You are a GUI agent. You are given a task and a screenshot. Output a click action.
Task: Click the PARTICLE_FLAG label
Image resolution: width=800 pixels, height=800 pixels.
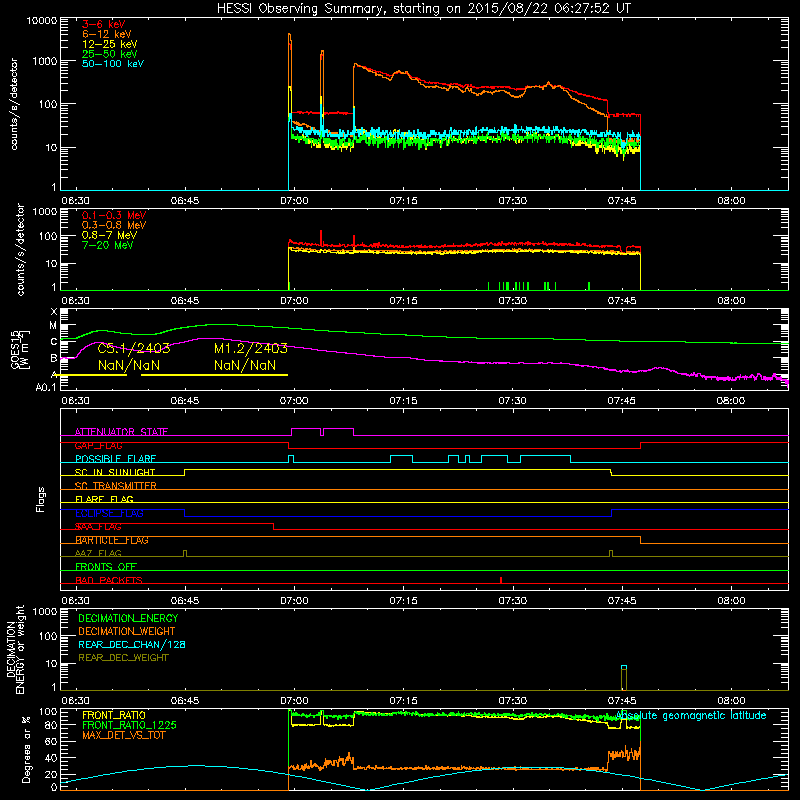tap(112, 540)
